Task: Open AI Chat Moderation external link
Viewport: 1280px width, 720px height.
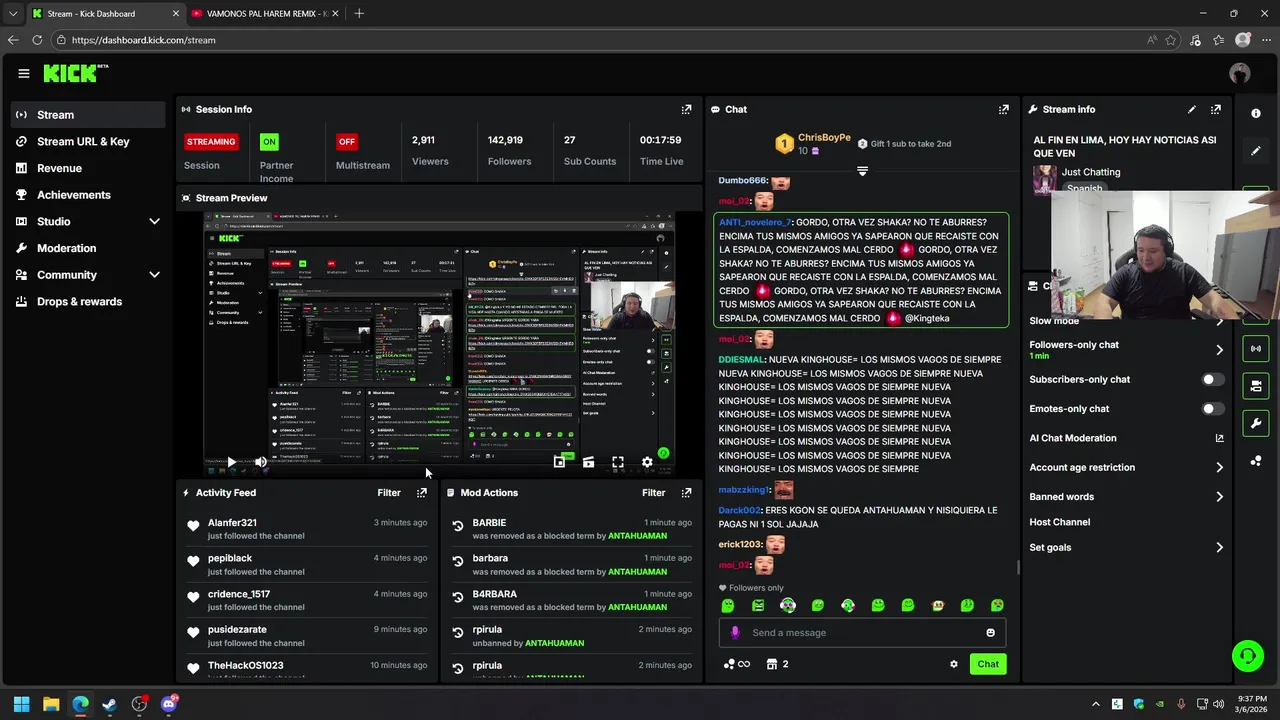Action: pyautogui.click(x=1219, y=438)
